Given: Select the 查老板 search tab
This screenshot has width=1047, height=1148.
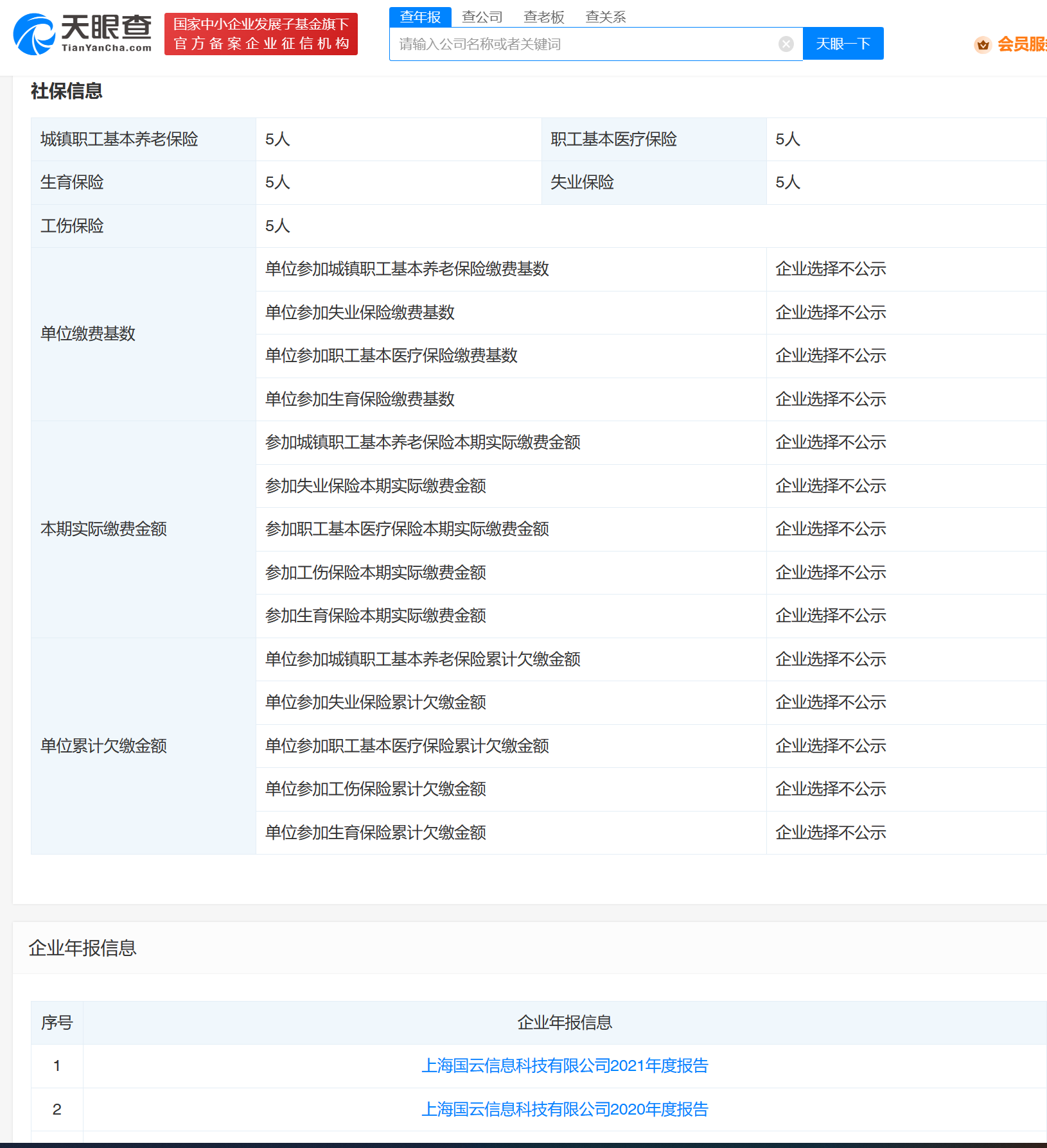Looking at the screenshot, I should click(543, 17).
